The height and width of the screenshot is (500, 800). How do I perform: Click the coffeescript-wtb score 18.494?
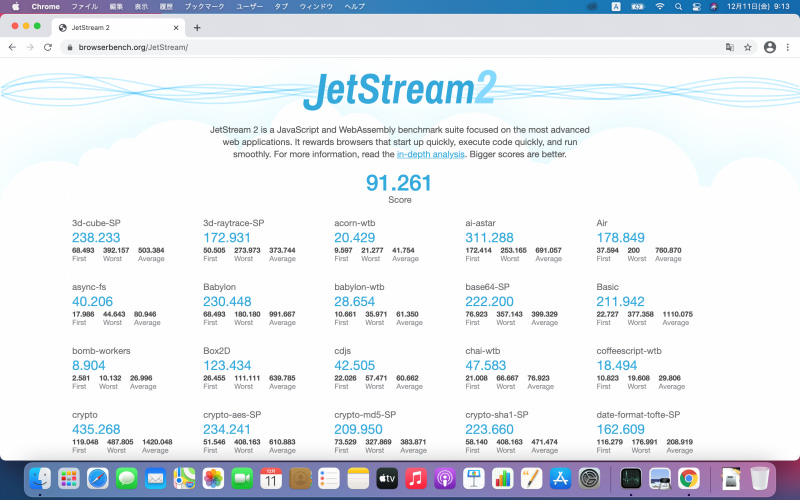tap(617, 365)
